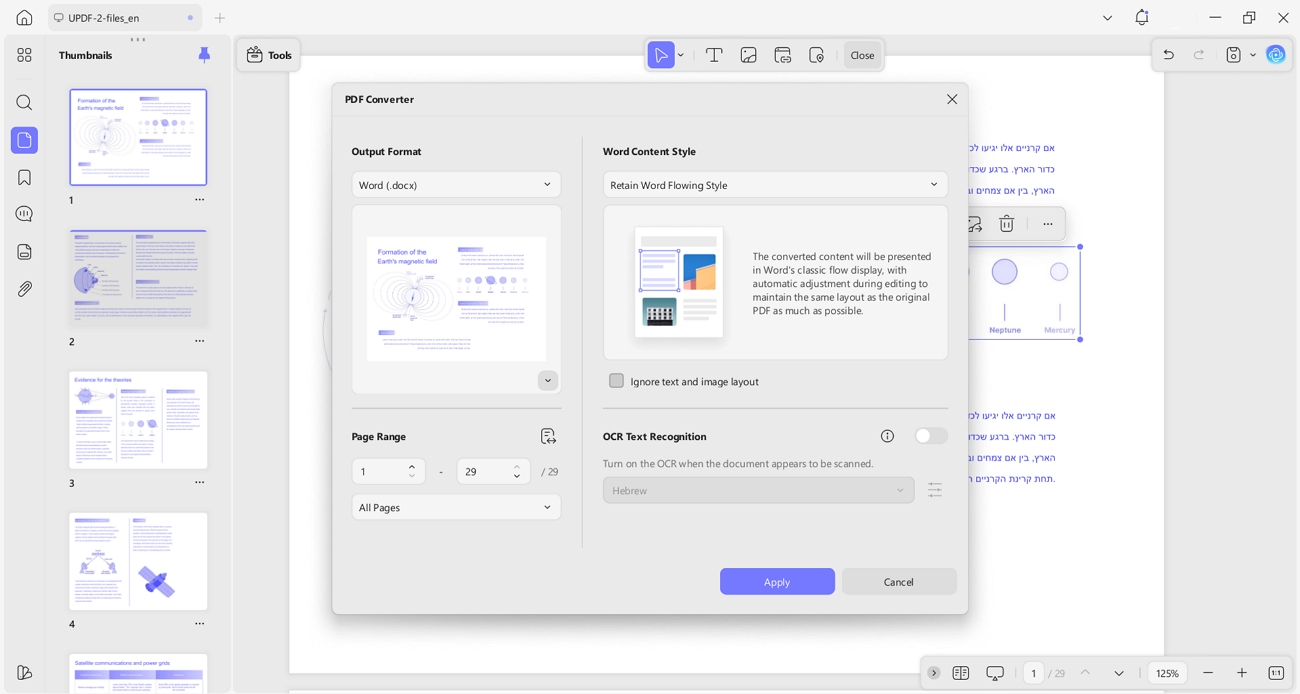
Task: Switch to the UPDF-2-files_en tab
Action: pyautogui.click(x=124, y=18)
